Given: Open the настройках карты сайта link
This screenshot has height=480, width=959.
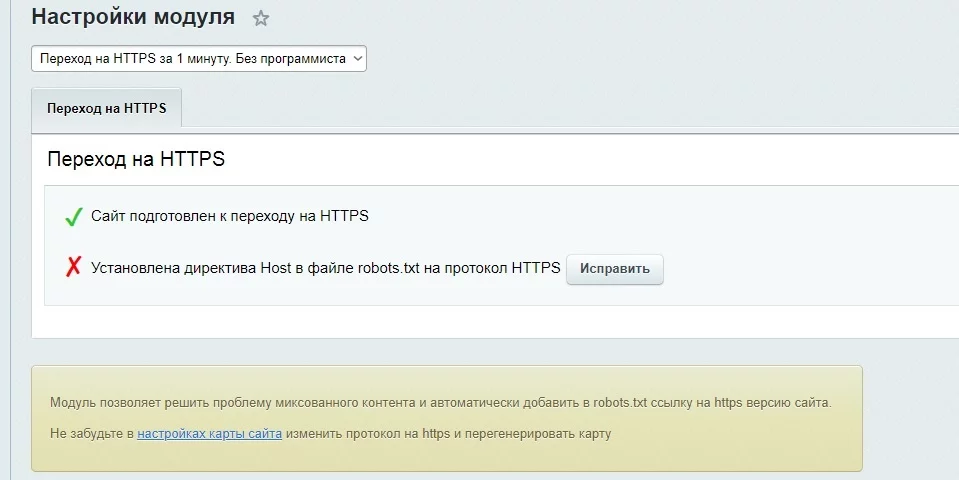Looking at the screenshot, I should coord(209,434).
